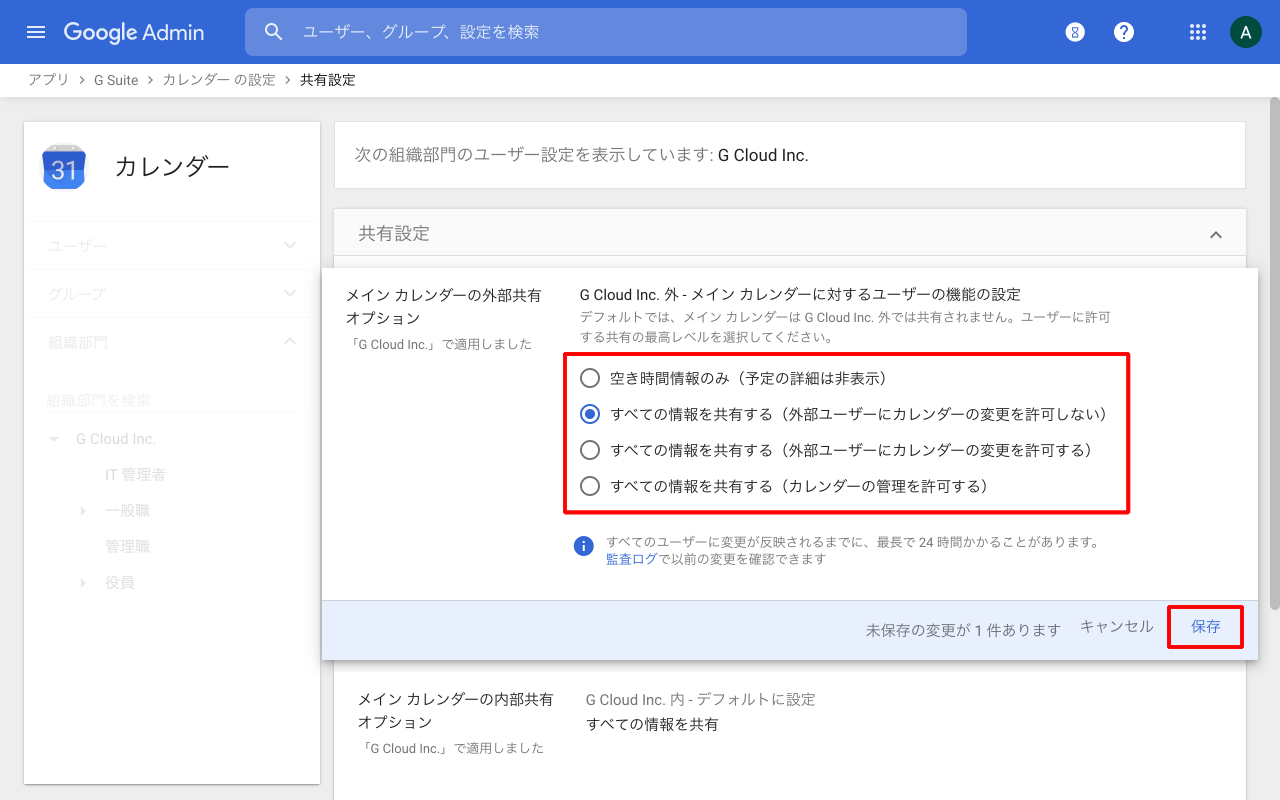Open the main hamburger menu
This screenshot has width=1280, height=800.
point(36,32)
